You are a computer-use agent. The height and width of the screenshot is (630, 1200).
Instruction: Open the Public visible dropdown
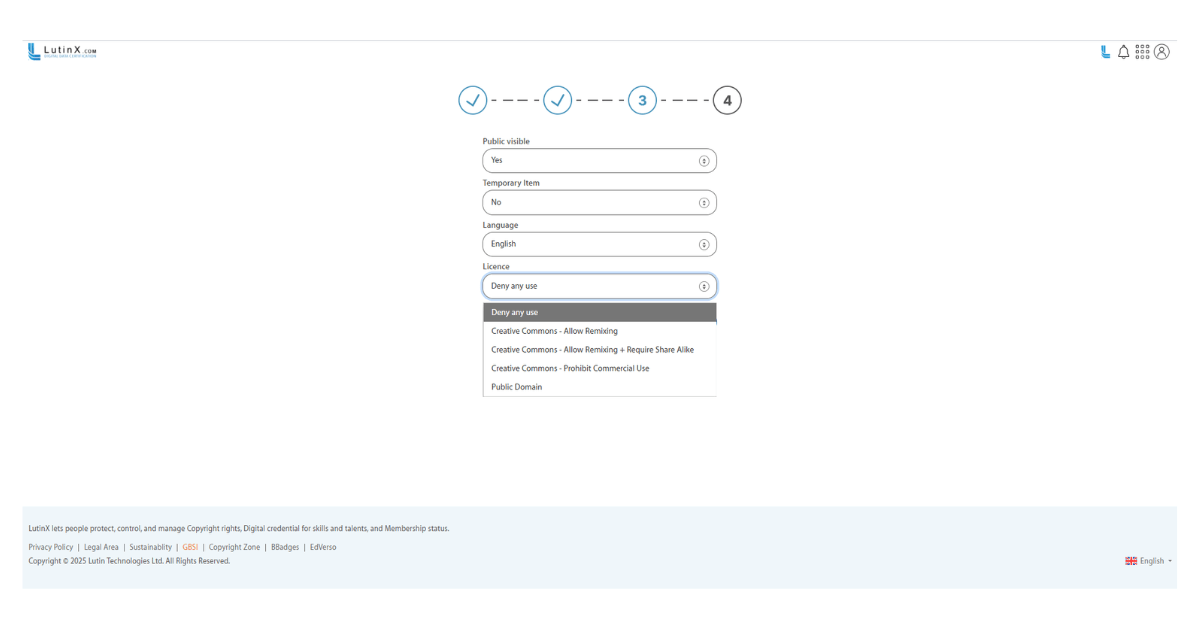coord(599,160)
